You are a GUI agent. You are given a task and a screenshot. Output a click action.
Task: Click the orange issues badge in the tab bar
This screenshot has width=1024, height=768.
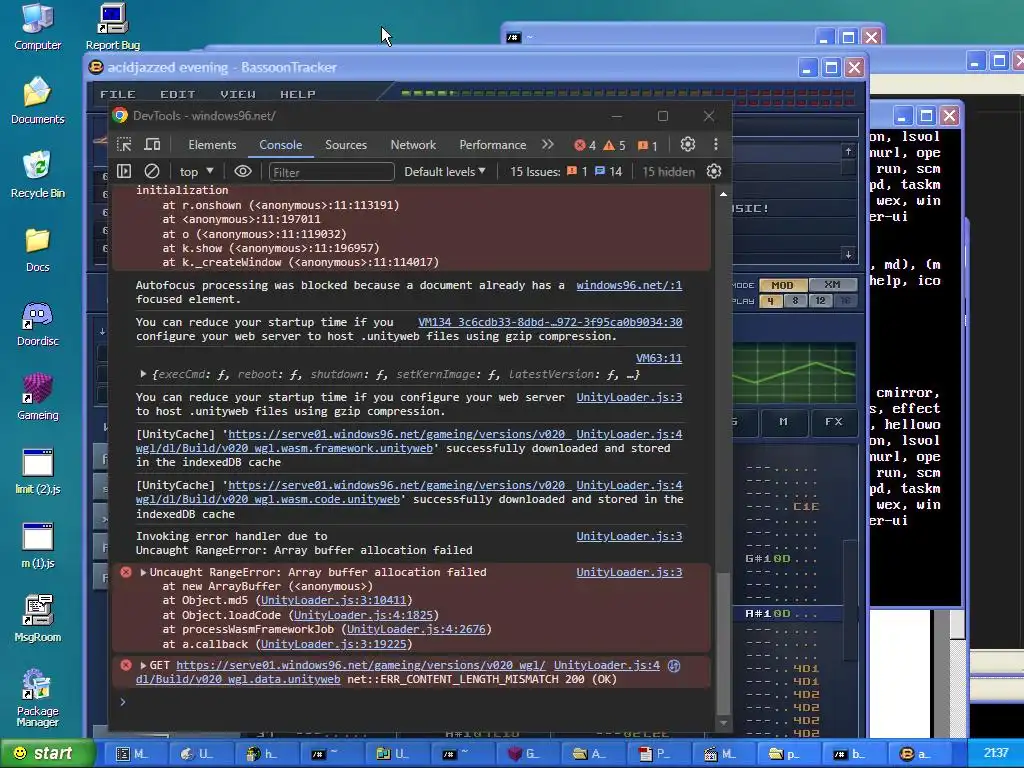(648, 145)
